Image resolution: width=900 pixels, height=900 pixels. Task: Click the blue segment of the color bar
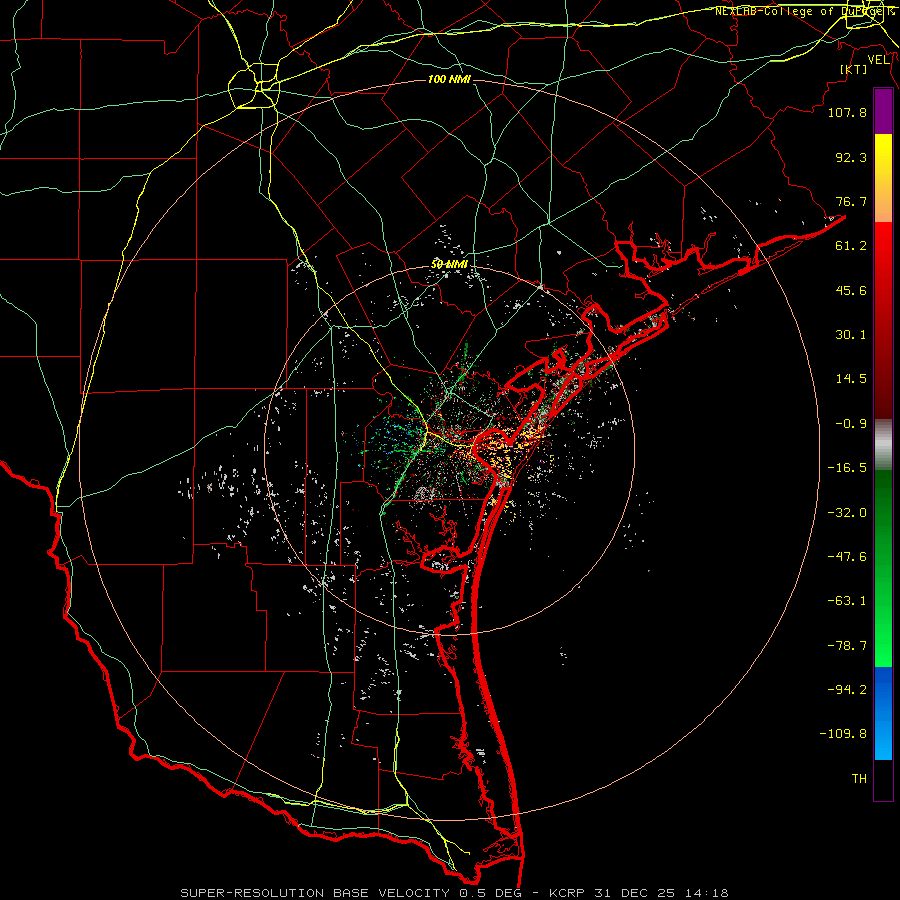click(x=883, y=713)
